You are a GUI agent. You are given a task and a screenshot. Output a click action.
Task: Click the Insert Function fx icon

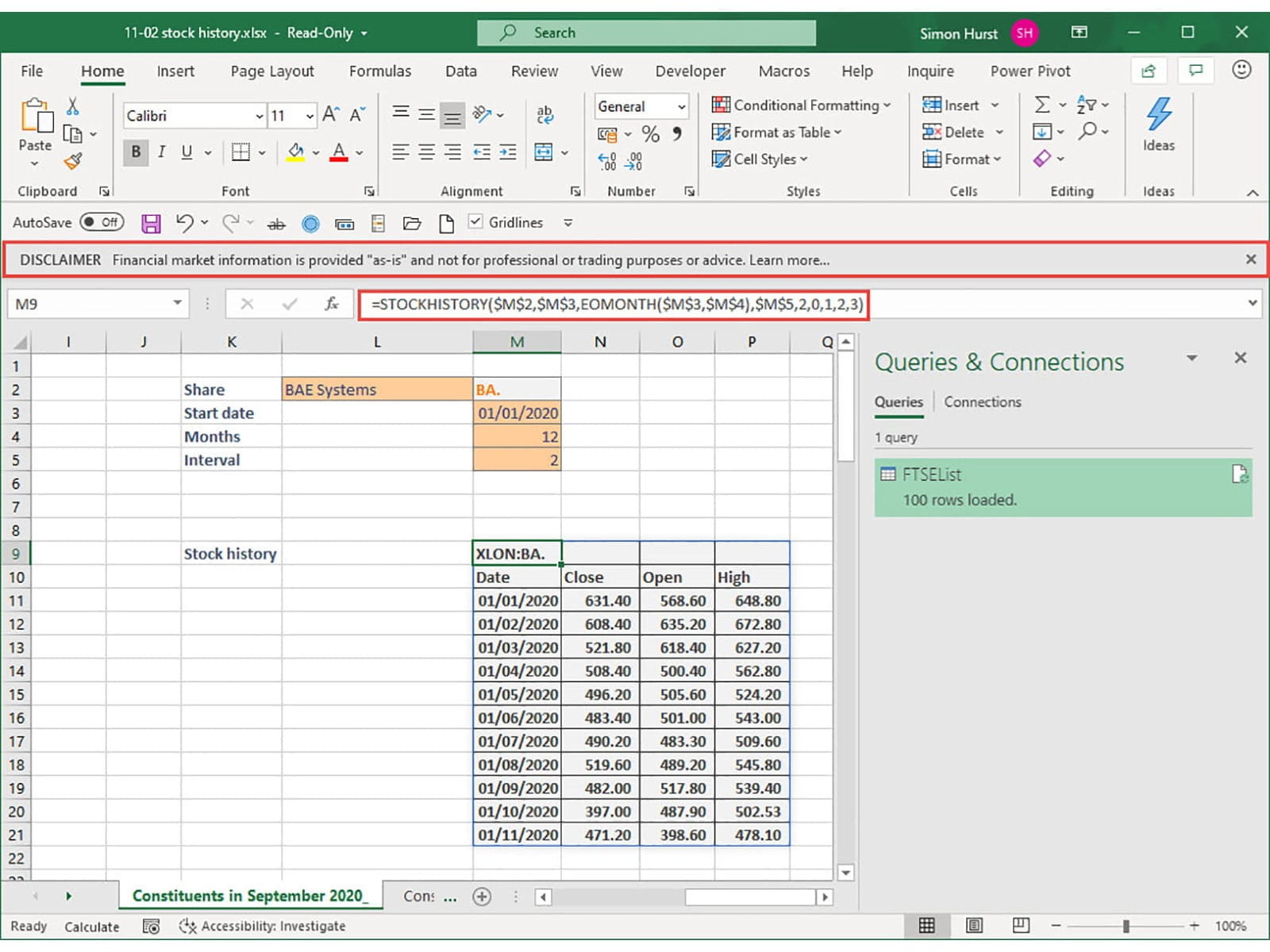click(332, 304)
